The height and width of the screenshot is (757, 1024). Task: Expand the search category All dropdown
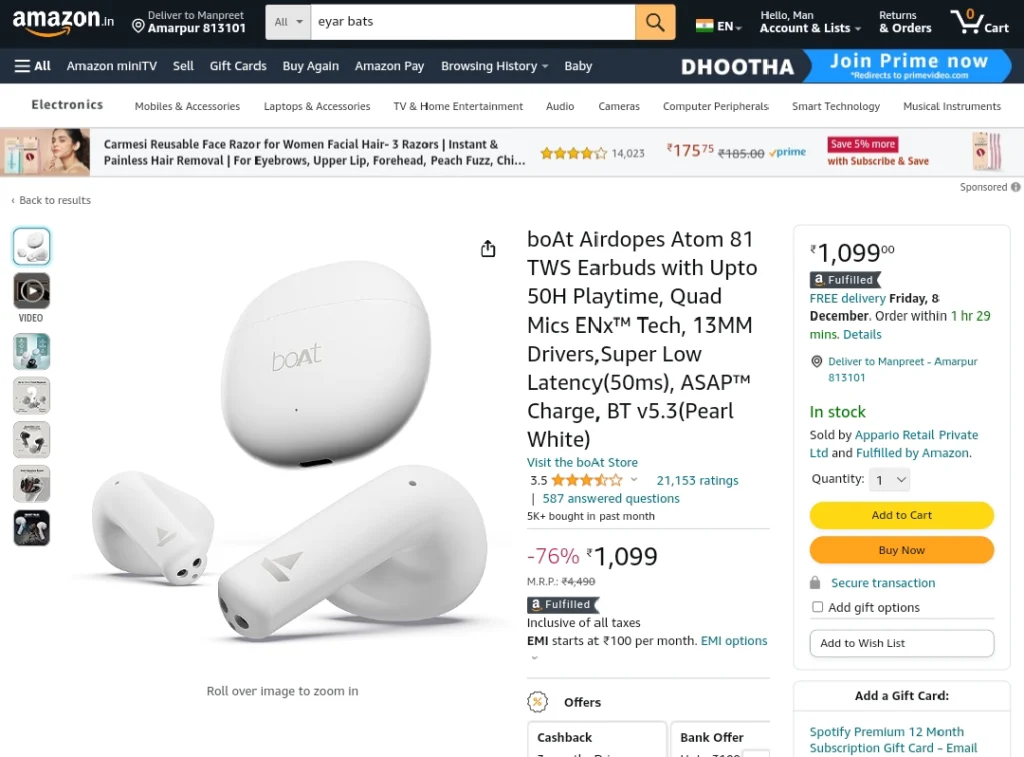[288, 22]
